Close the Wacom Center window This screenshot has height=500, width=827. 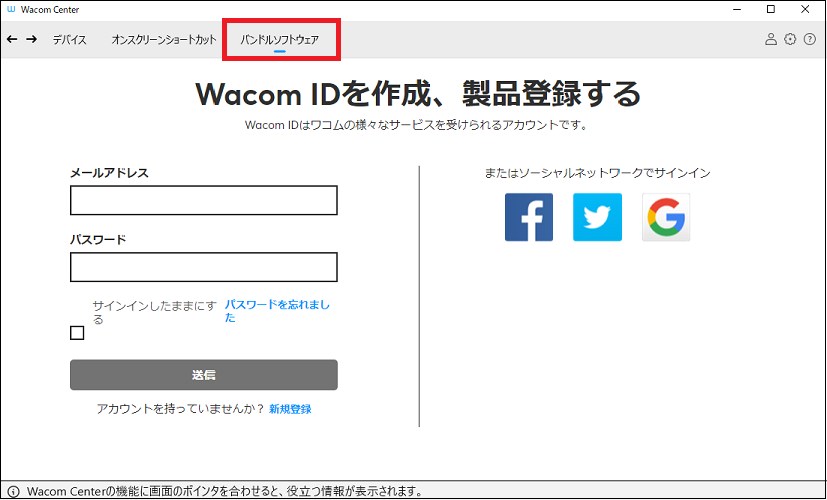(x=805, y=9)
